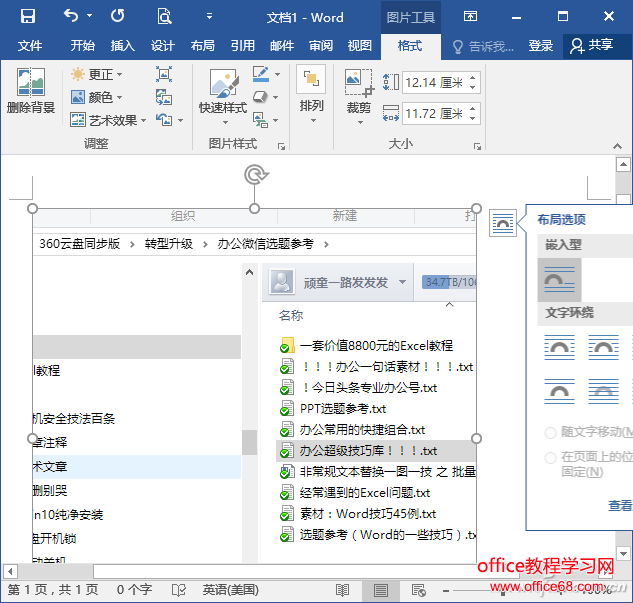Expand the Color (颜色) dropdown

coord(98,97)
